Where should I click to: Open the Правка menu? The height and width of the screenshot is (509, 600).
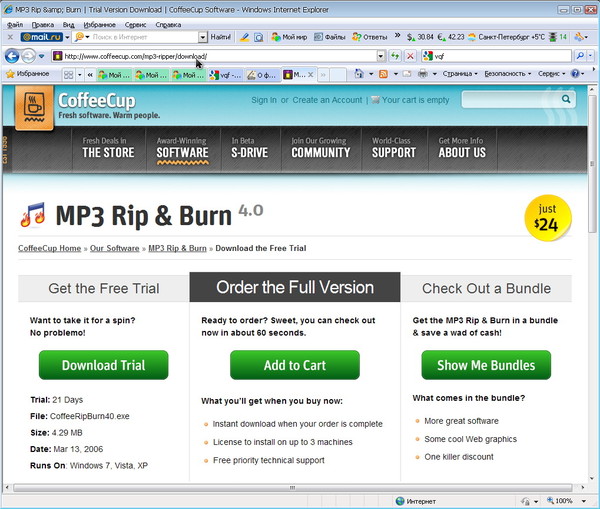point(42,24)
